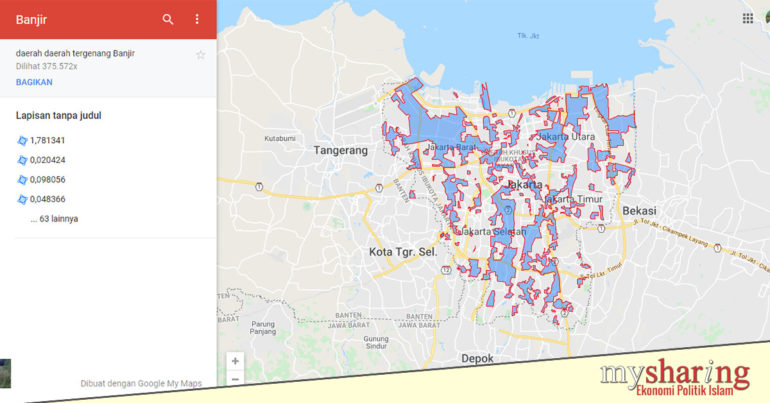Click the Tangerang city label on map

(340, 150)
